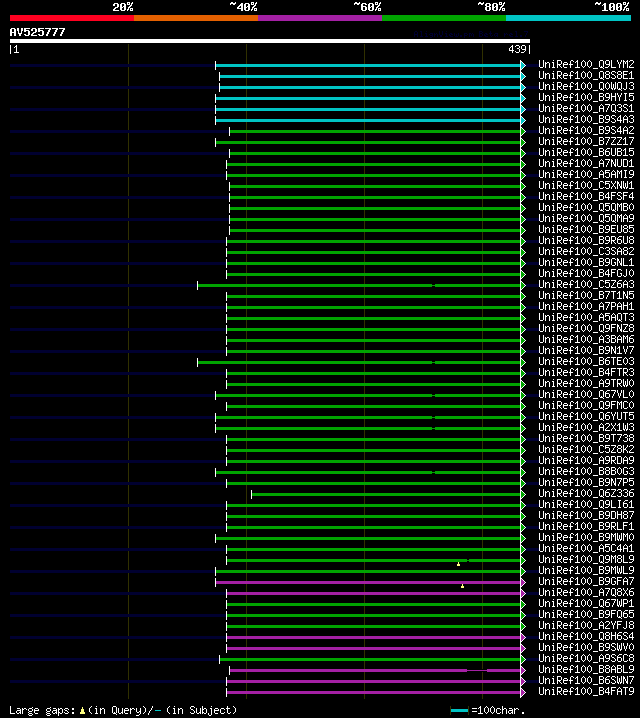Select hit label UniRef100_B9HYI5
The width and height of the screenshot is (640, 718).
(x=586, y=98)
